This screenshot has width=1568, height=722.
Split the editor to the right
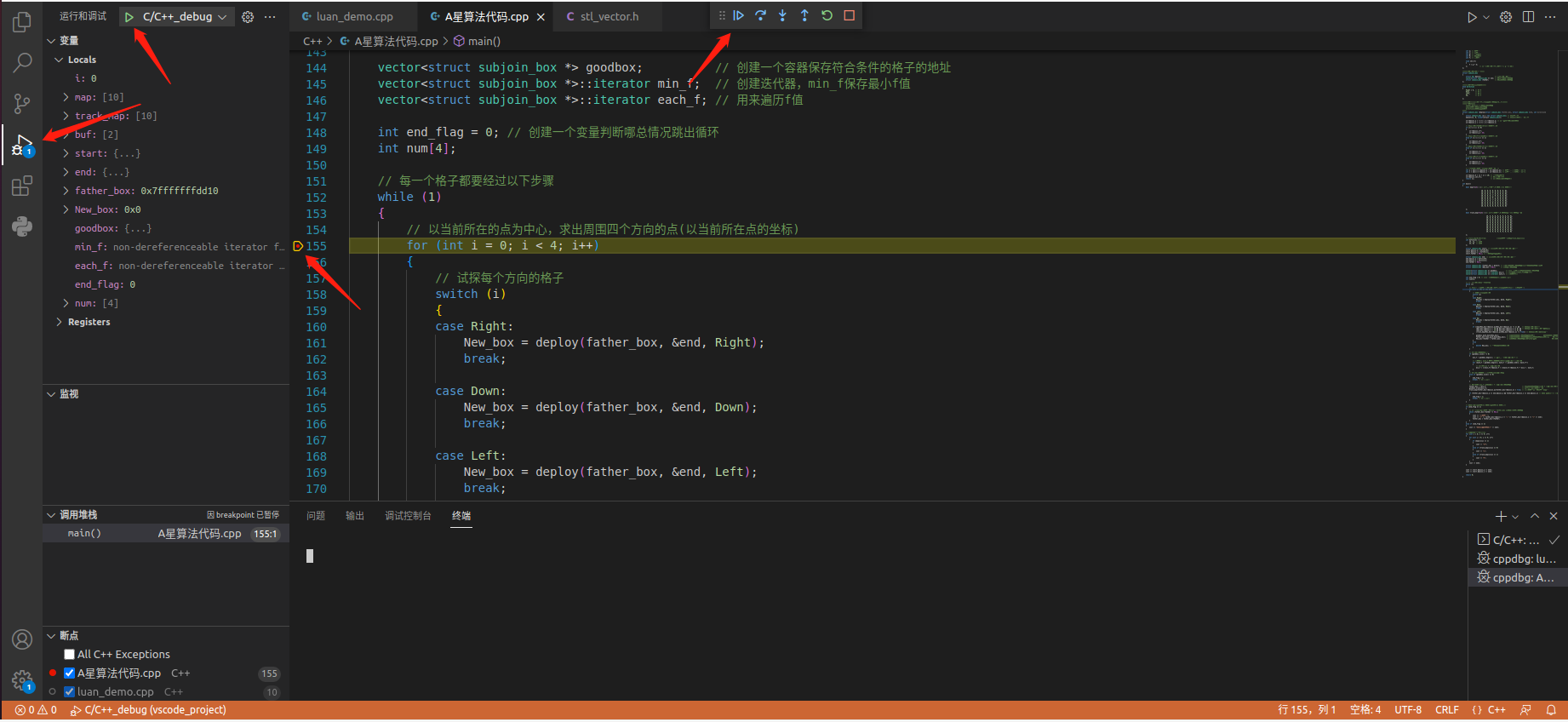pyautogui.click(x=1528, y=17)
